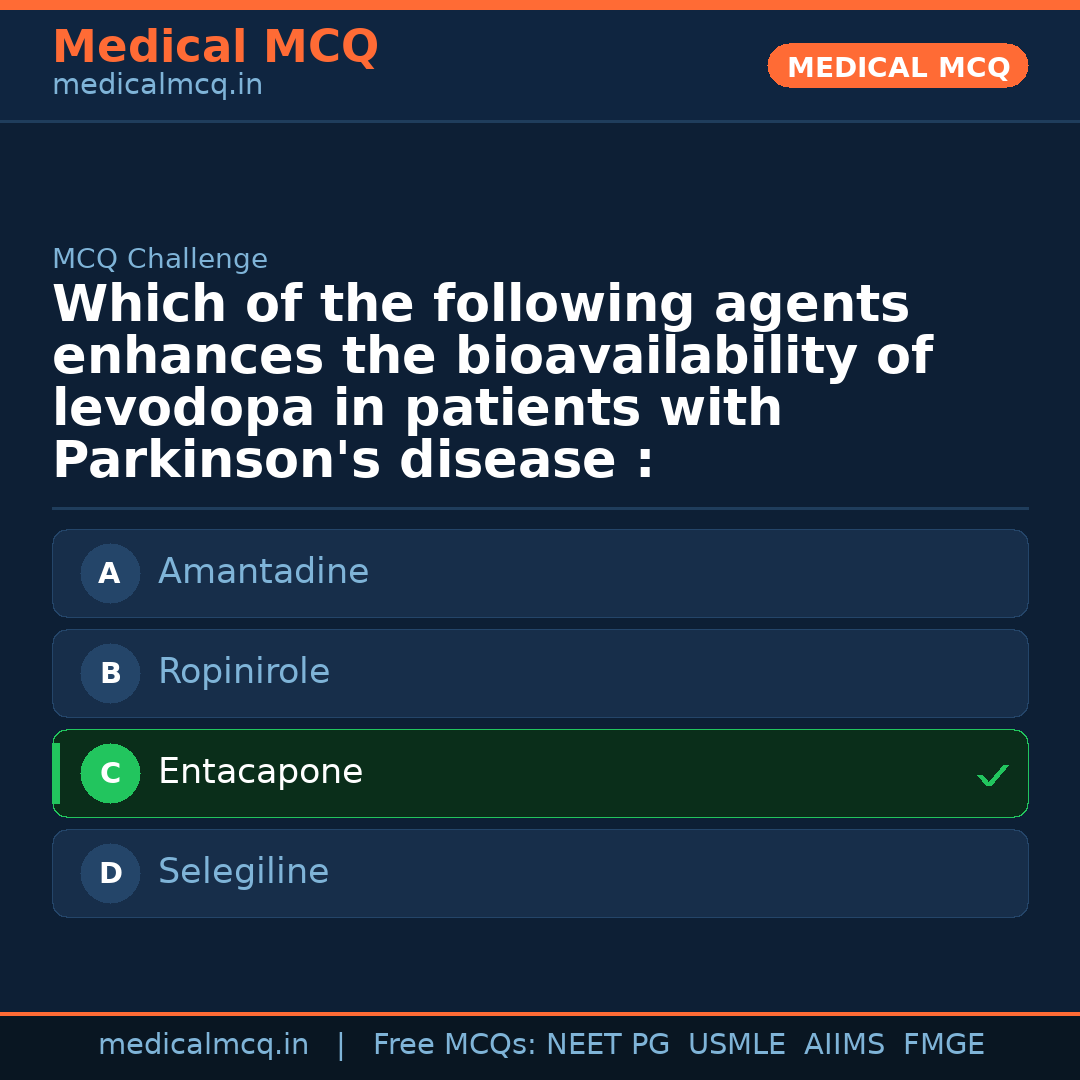Click the letter A circle icon
1080x1080 pixels.
pos(110,573)
